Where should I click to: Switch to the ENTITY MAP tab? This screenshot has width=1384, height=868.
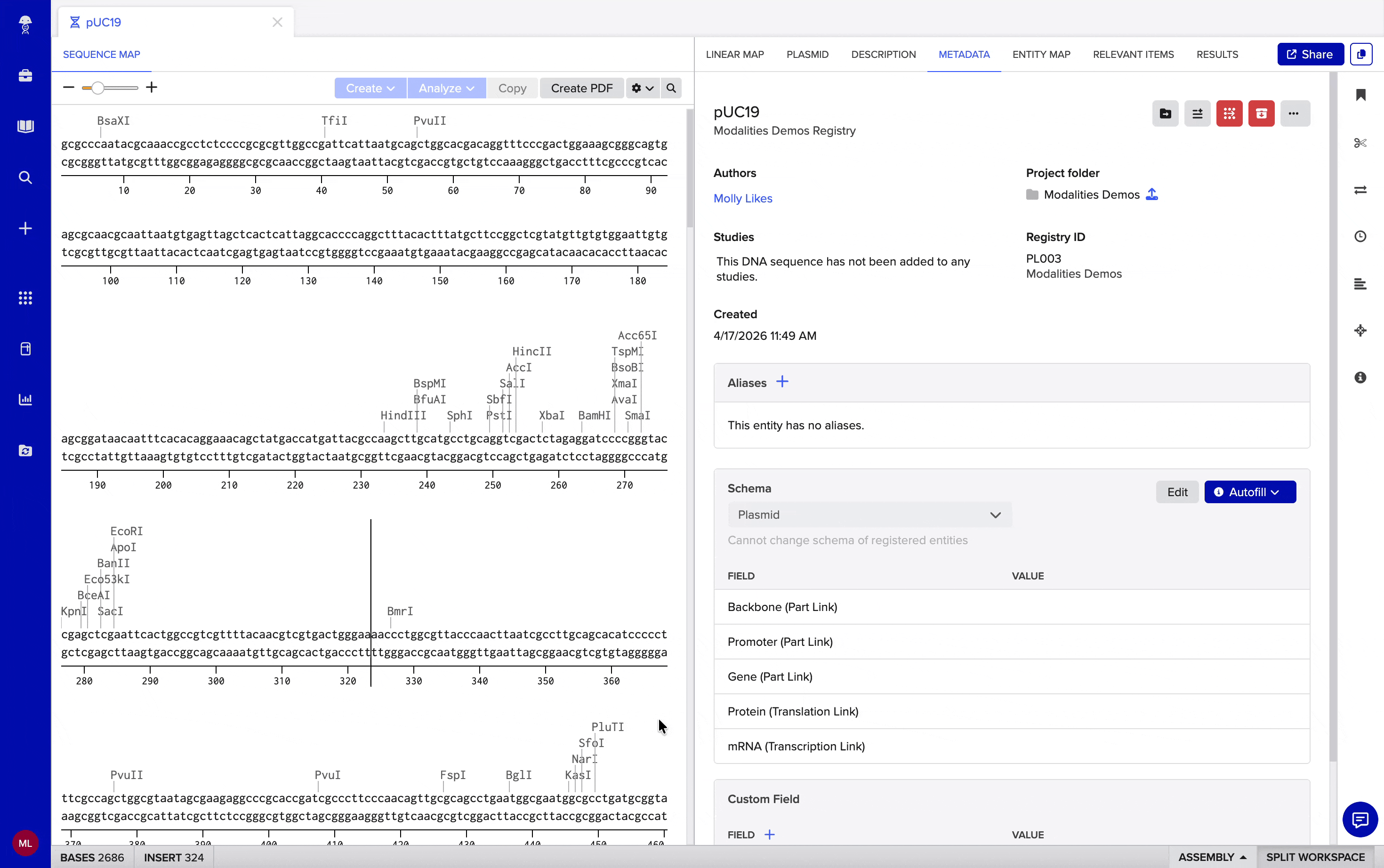pos(1041,55)
